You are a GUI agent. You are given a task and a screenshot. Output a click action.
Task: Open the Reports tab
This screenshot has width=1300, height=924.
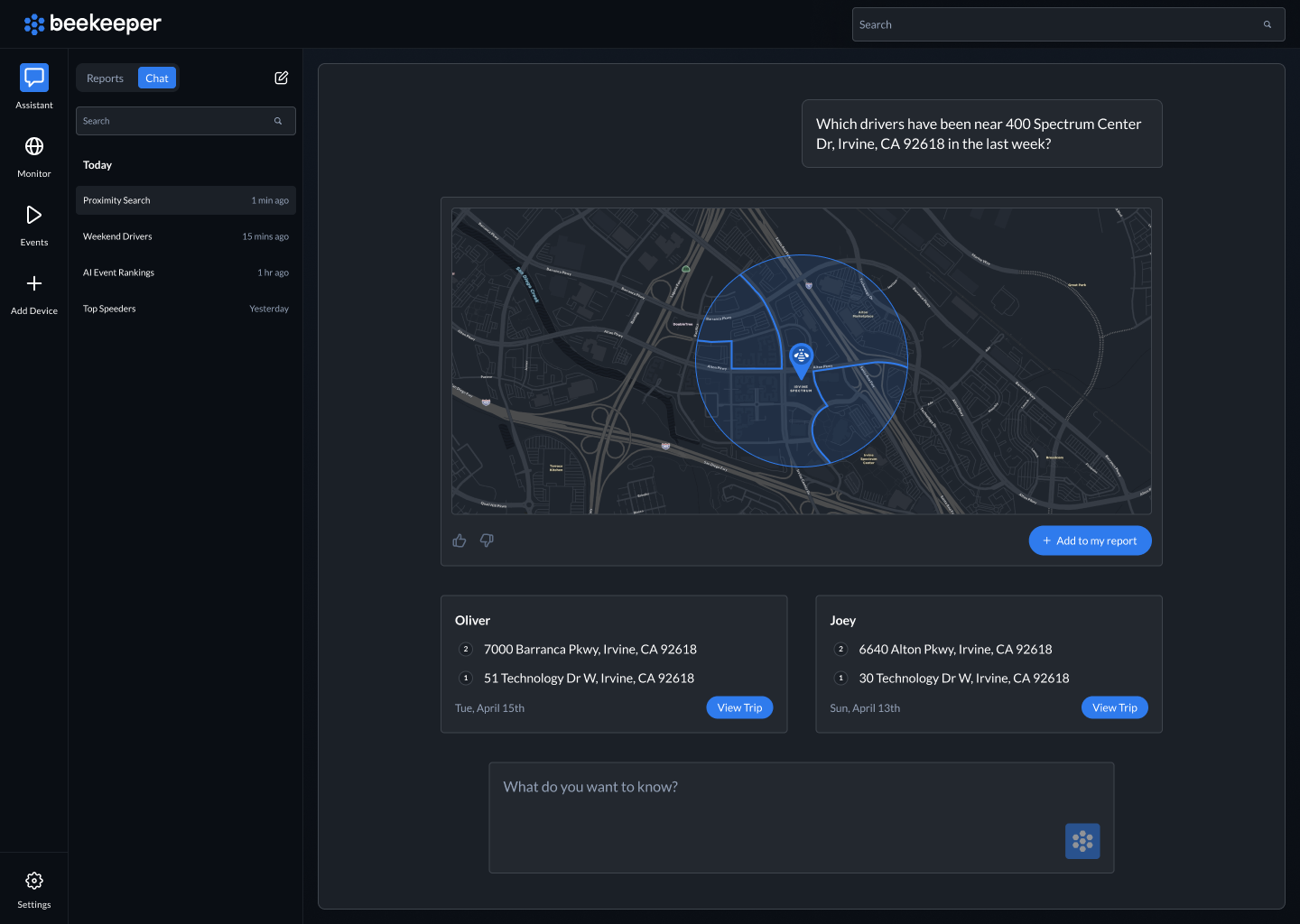pos(104,78)
